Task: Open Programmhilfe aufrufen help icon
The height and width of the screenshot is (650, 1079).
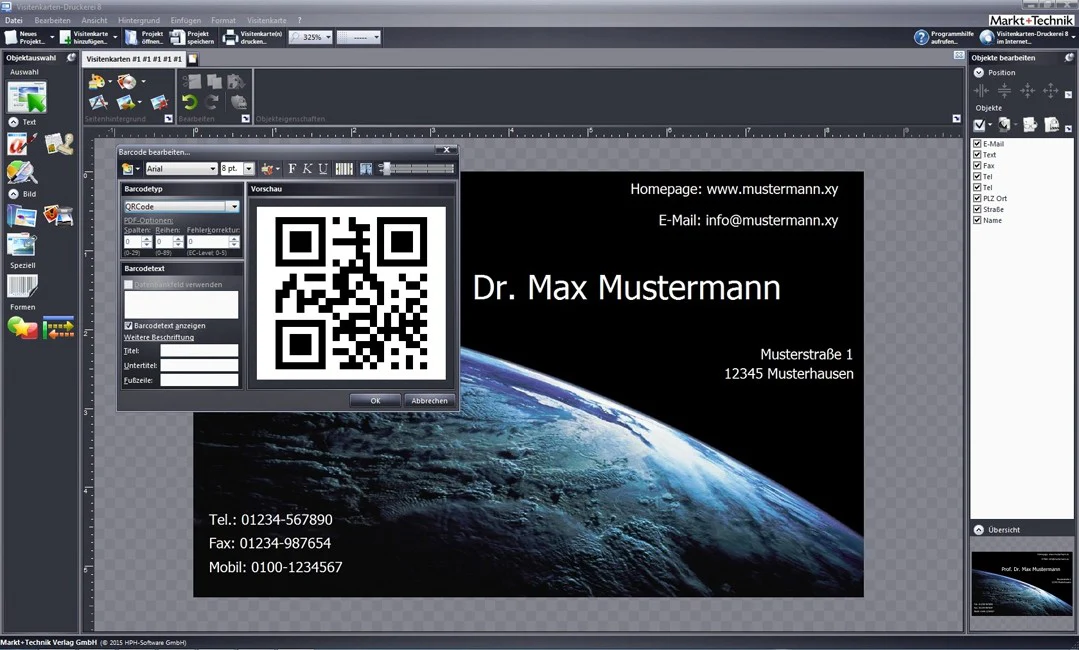Action: [x=921, y=37]
